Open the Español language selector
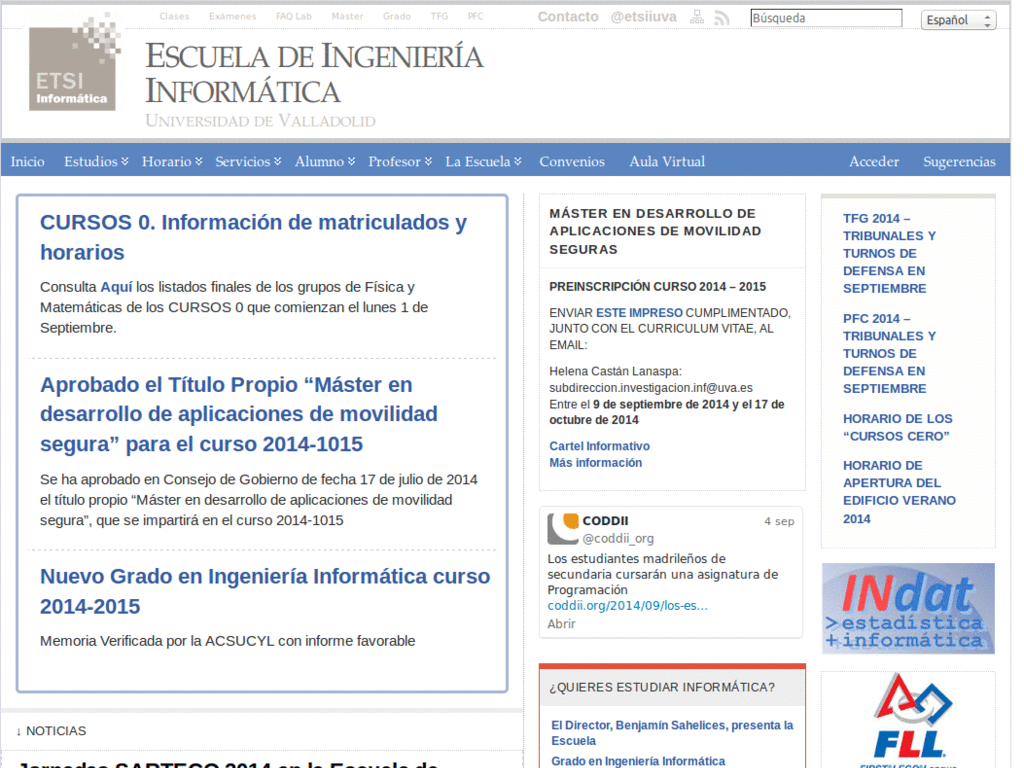Viewport: 1024px width, 768px height. pyautogui.click(x=959, y=20)
